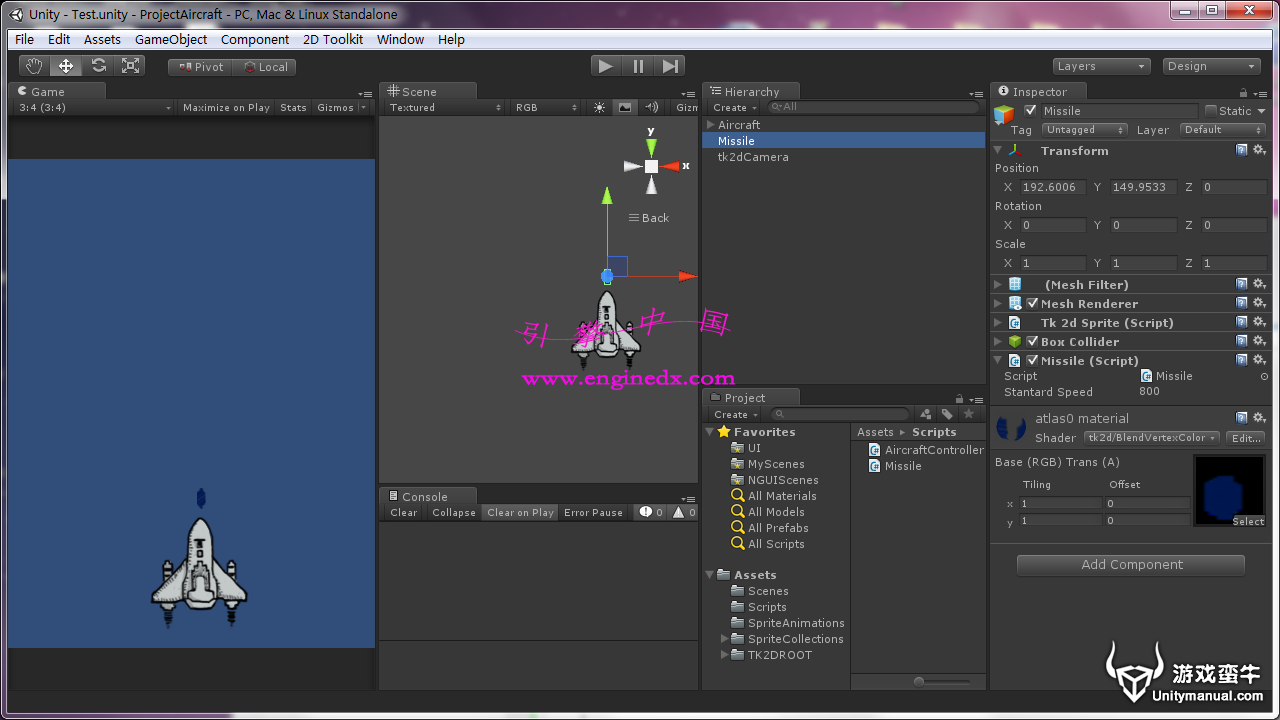1280x720 pixels.
Task: Select the Hand tool in toolbar
Action: pos(35,66)
